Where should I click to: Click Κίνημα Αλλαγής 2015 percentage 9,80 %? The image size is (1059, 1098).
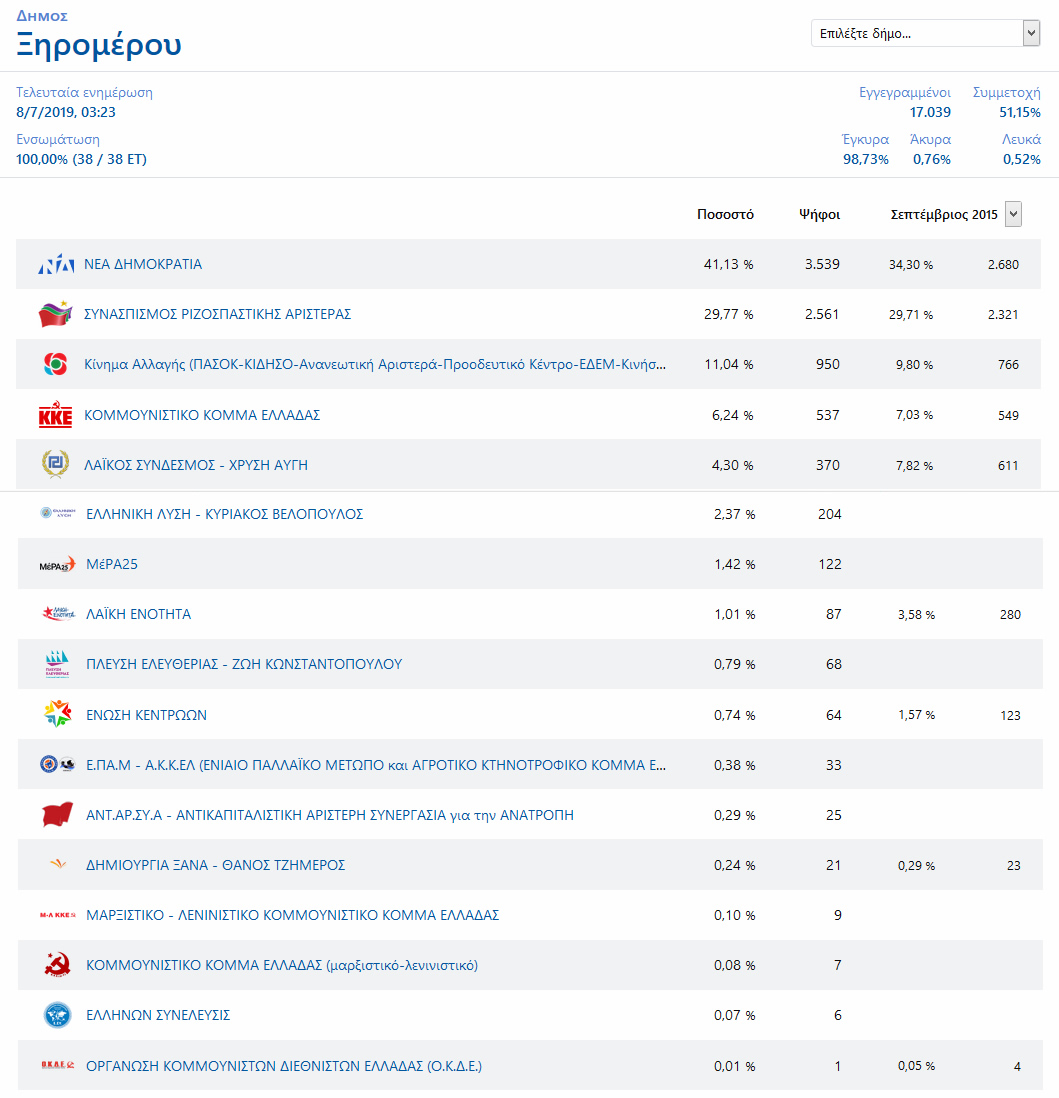click(914, 365)
